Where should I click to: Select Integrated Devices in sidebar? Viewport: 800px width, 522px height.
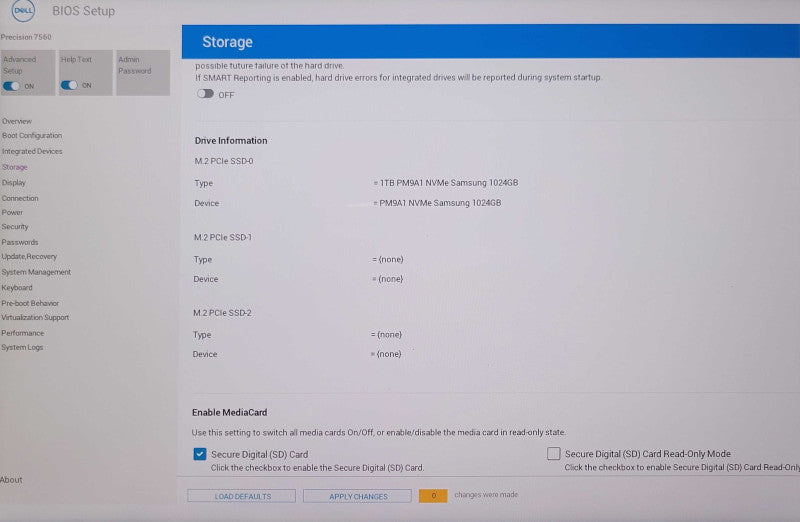pos(32,152)
